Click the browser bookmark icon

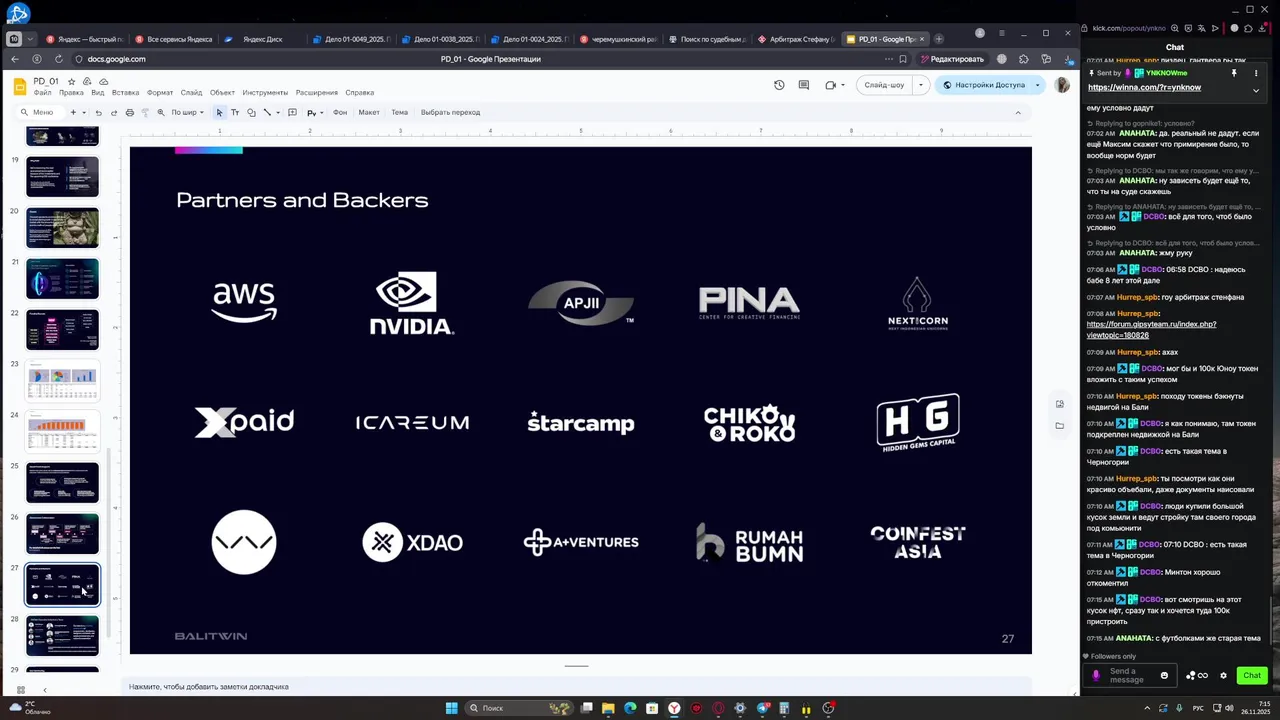pos(903,59)
